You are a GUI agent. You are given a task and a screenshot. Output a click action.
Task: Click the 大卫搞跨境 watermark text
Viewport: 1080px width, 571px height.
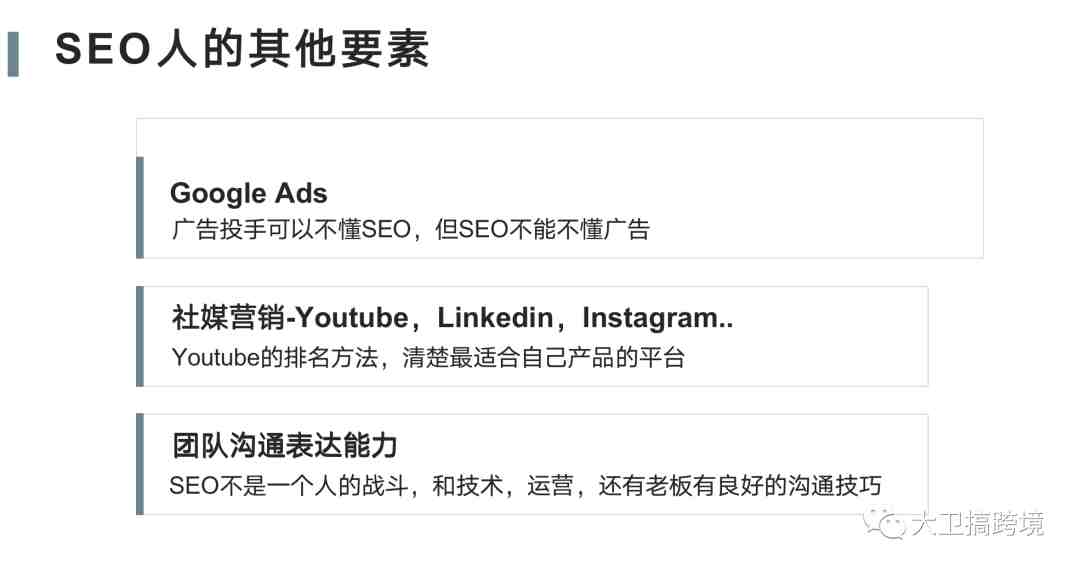click(977, 524)
